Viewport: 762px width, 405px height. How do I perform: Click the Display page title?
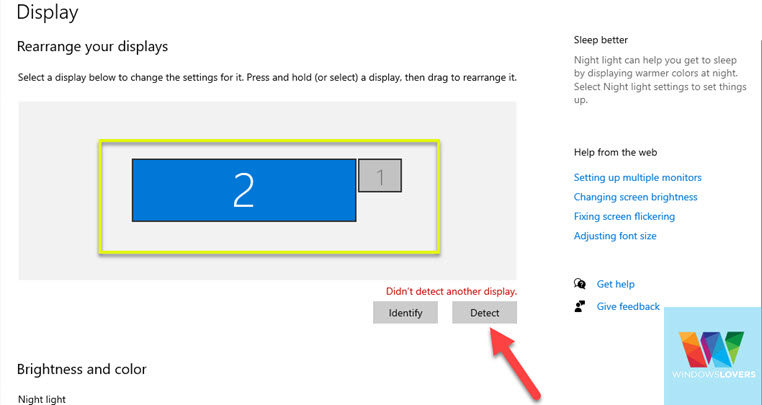click(x=48, y=12)
